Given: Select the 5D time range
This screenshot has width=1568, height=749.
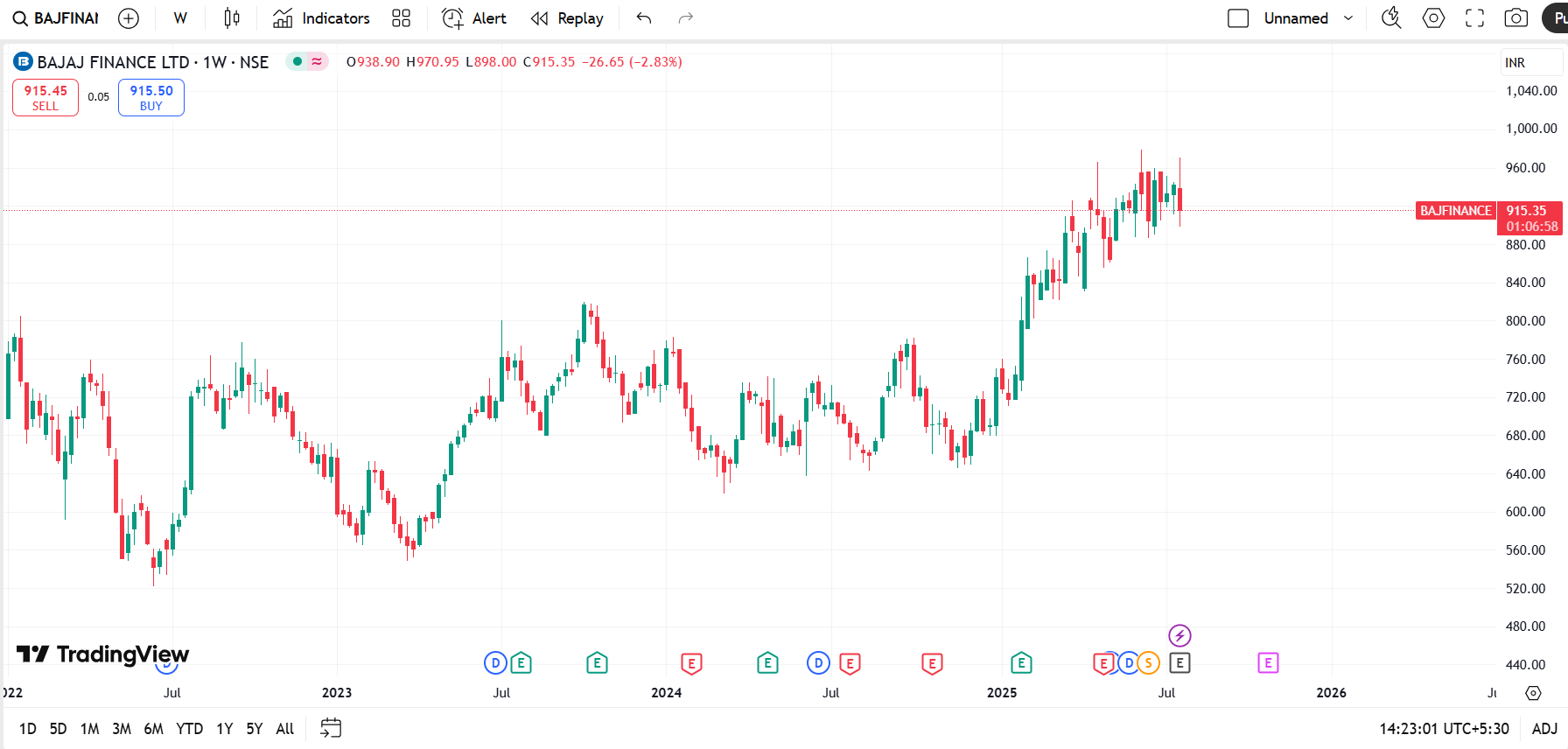Looking at the screenshot, I should 58,728.
